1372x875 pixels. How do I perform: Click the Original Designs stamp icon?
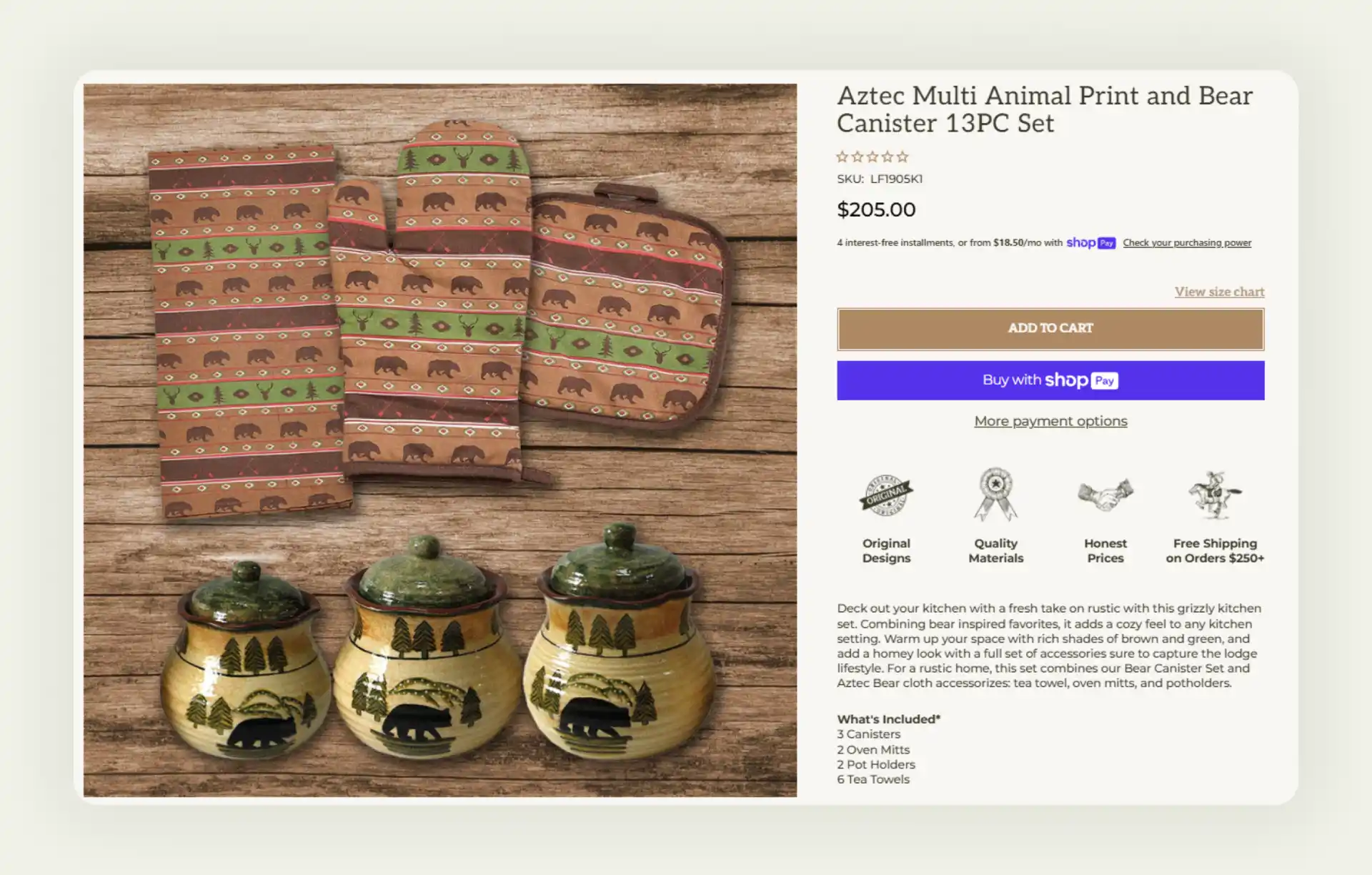886,496
